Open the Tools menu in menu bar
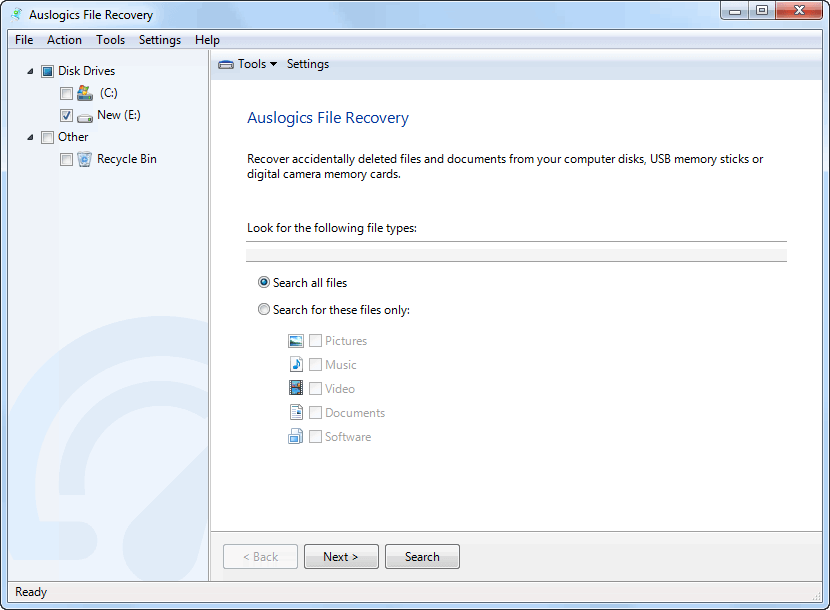 tap(110, 40)
